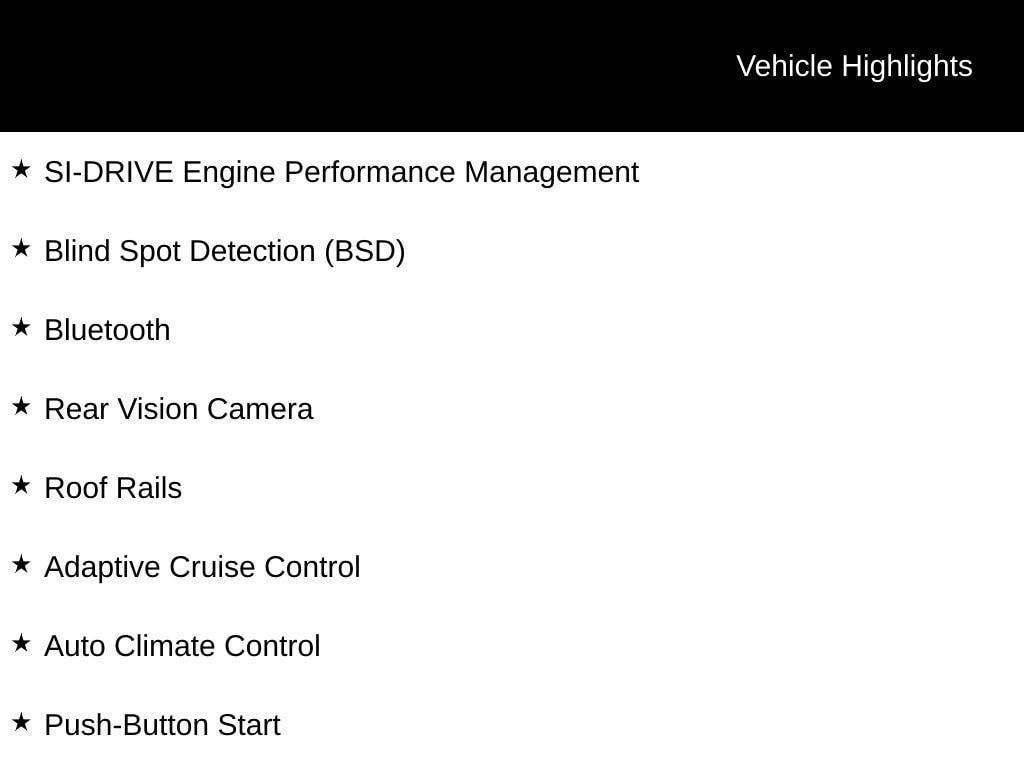Choose the Roof Rails list entry

[x=113, y=488]
